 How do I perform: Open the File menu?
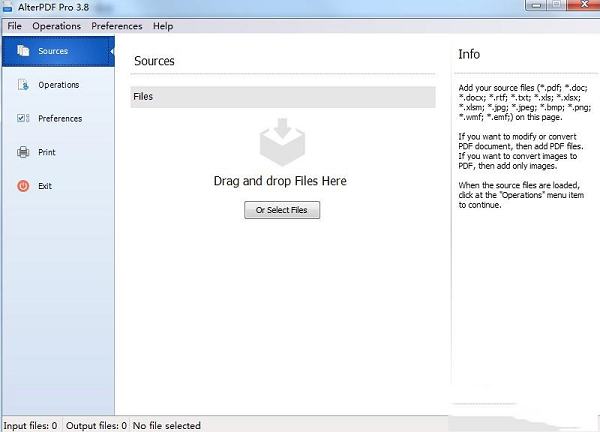pos(15,26)
